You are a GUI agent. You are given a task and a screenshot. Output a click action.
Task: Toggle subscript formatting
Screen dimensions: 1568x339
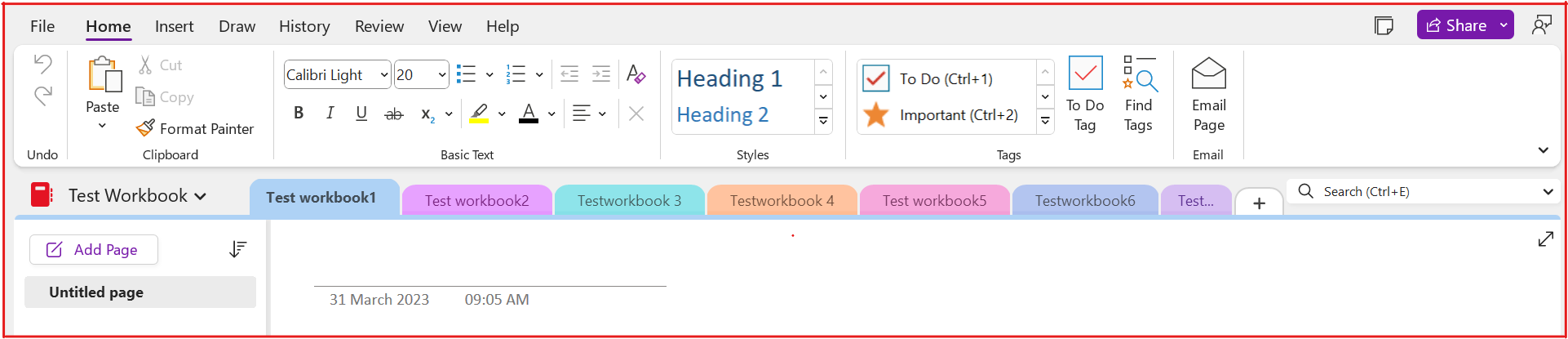click(x=427, y=114)
